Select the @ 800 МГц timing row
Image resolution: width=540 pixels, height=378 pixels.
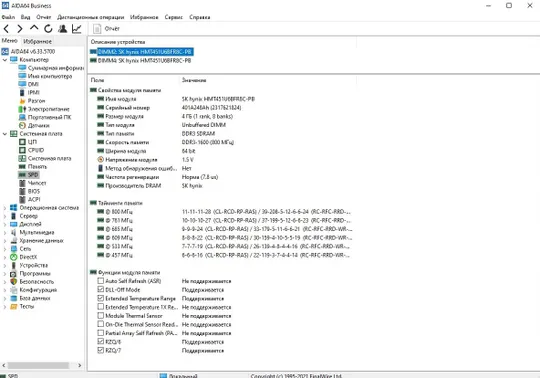pos(224,212)
